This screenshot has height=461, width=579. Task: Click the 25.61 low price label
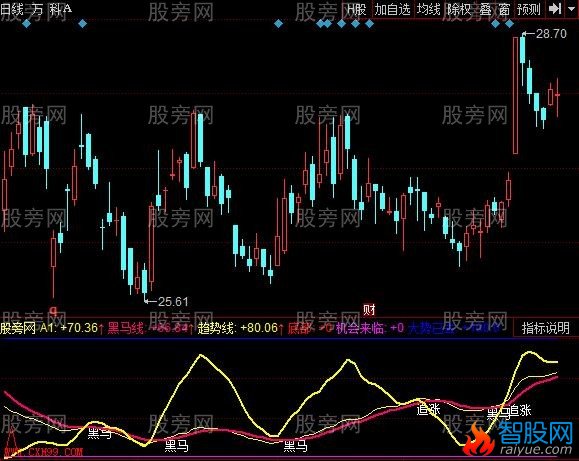coord(173,302)
